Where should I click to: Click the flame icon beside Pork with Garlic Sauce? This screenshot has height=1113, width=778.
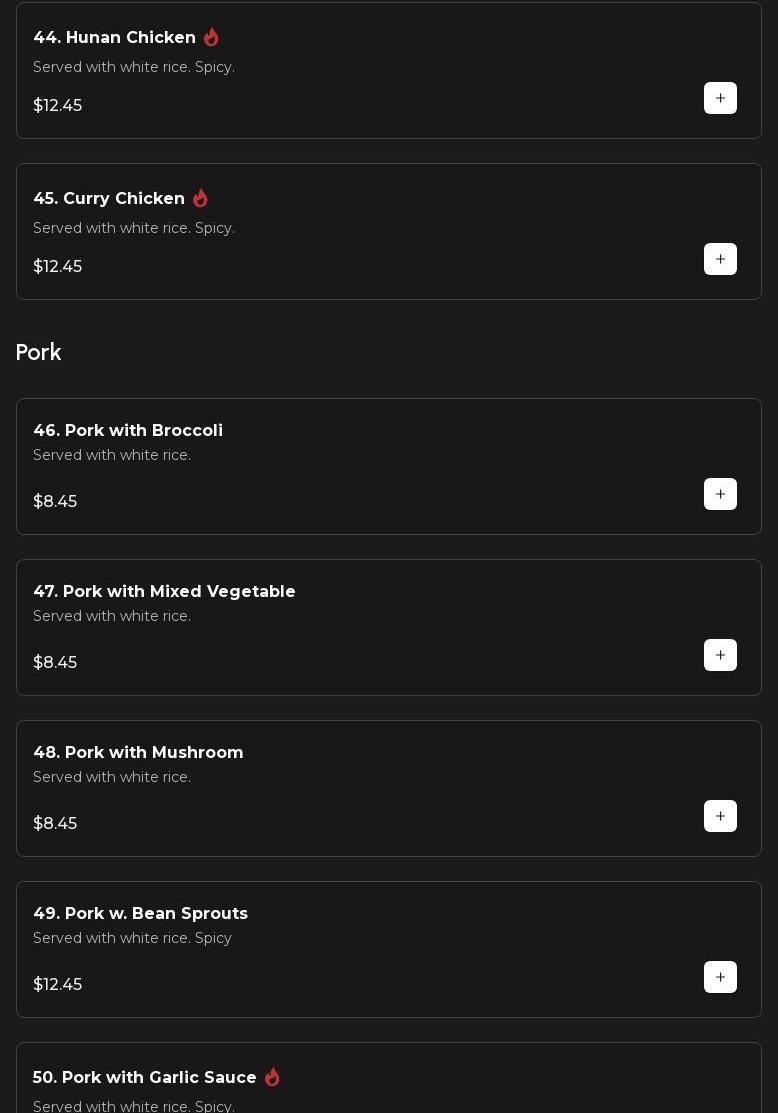[272, 1077]
